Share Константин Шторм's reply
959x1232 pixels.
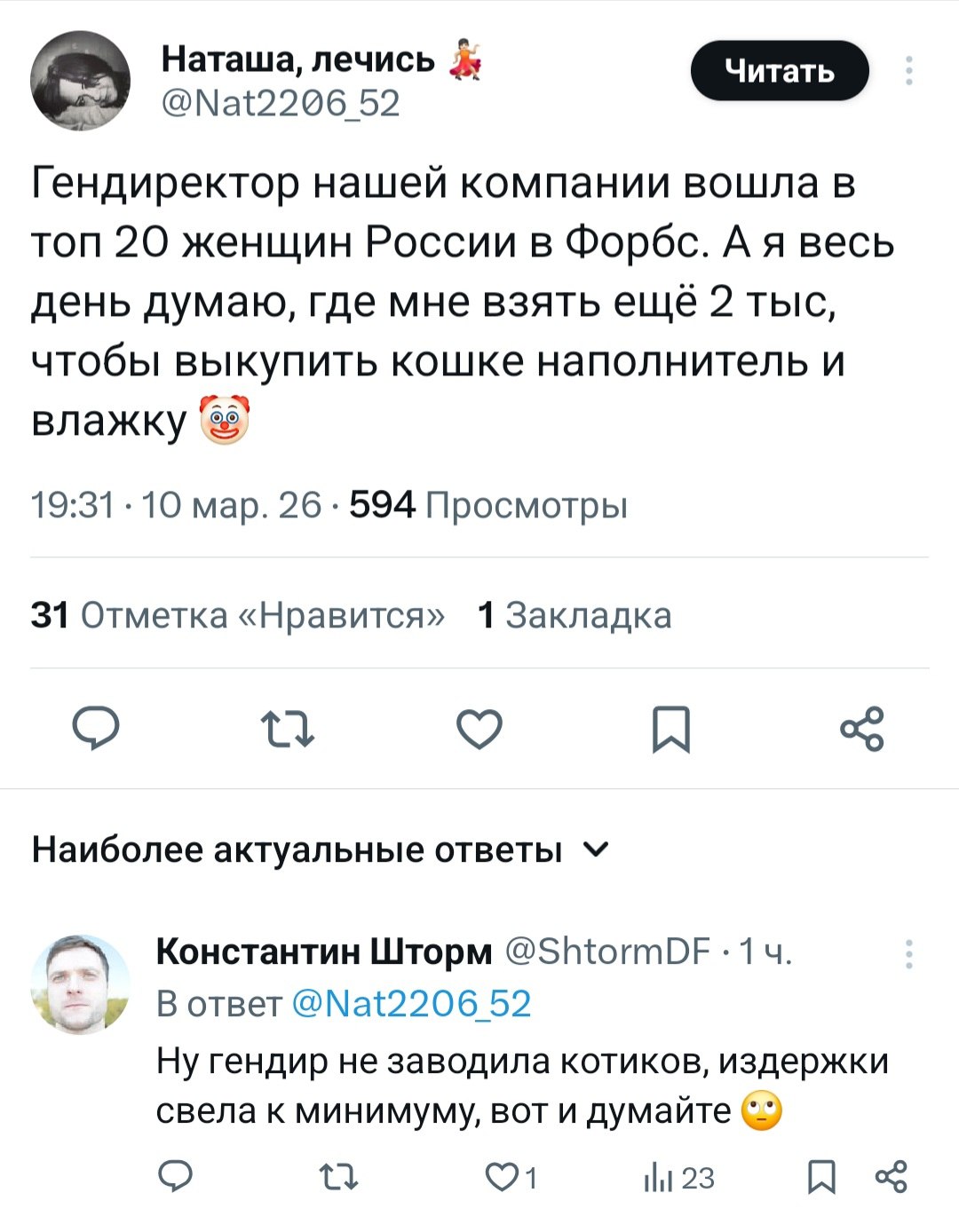[x=892, y=1177]
